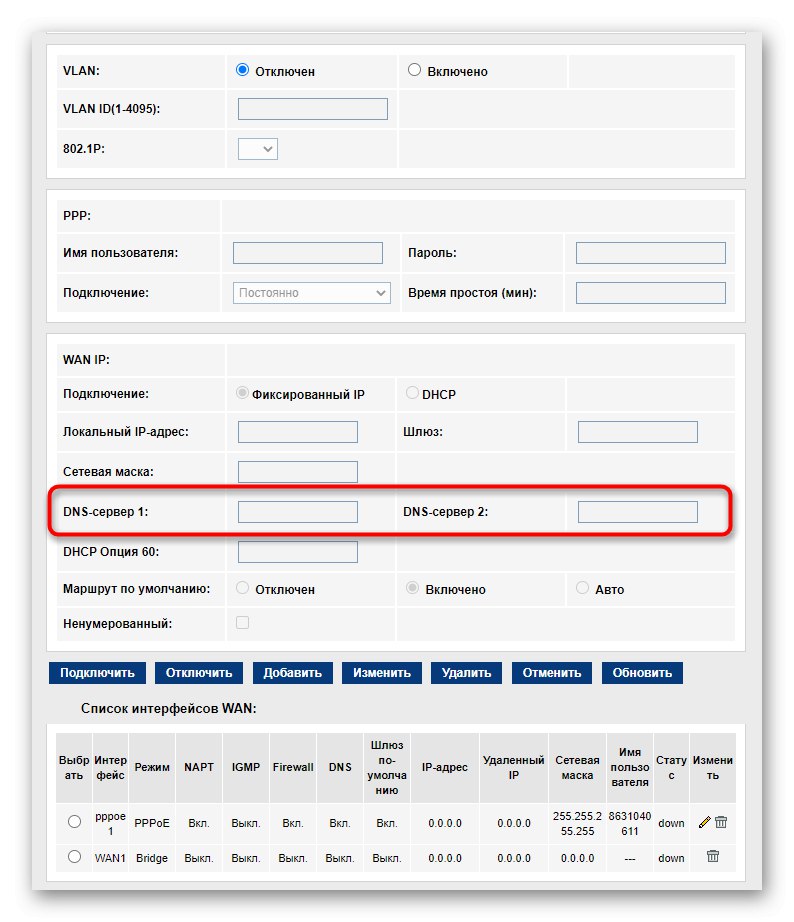The width and height of the screenshot is (794, 922).
Task: Open the 802.1P dropdown
Action: [x=258, y=149]
